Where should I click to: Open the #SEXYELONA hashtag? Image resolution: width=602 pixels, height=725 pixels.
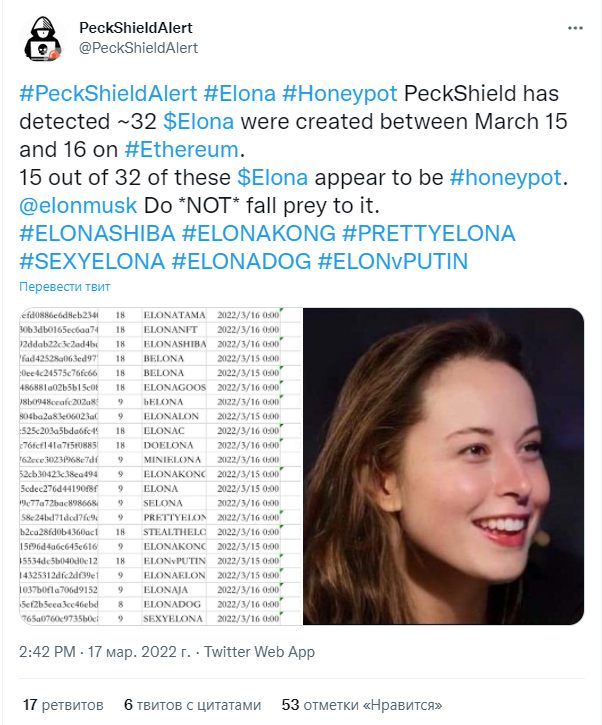click(x=92, y=262)
